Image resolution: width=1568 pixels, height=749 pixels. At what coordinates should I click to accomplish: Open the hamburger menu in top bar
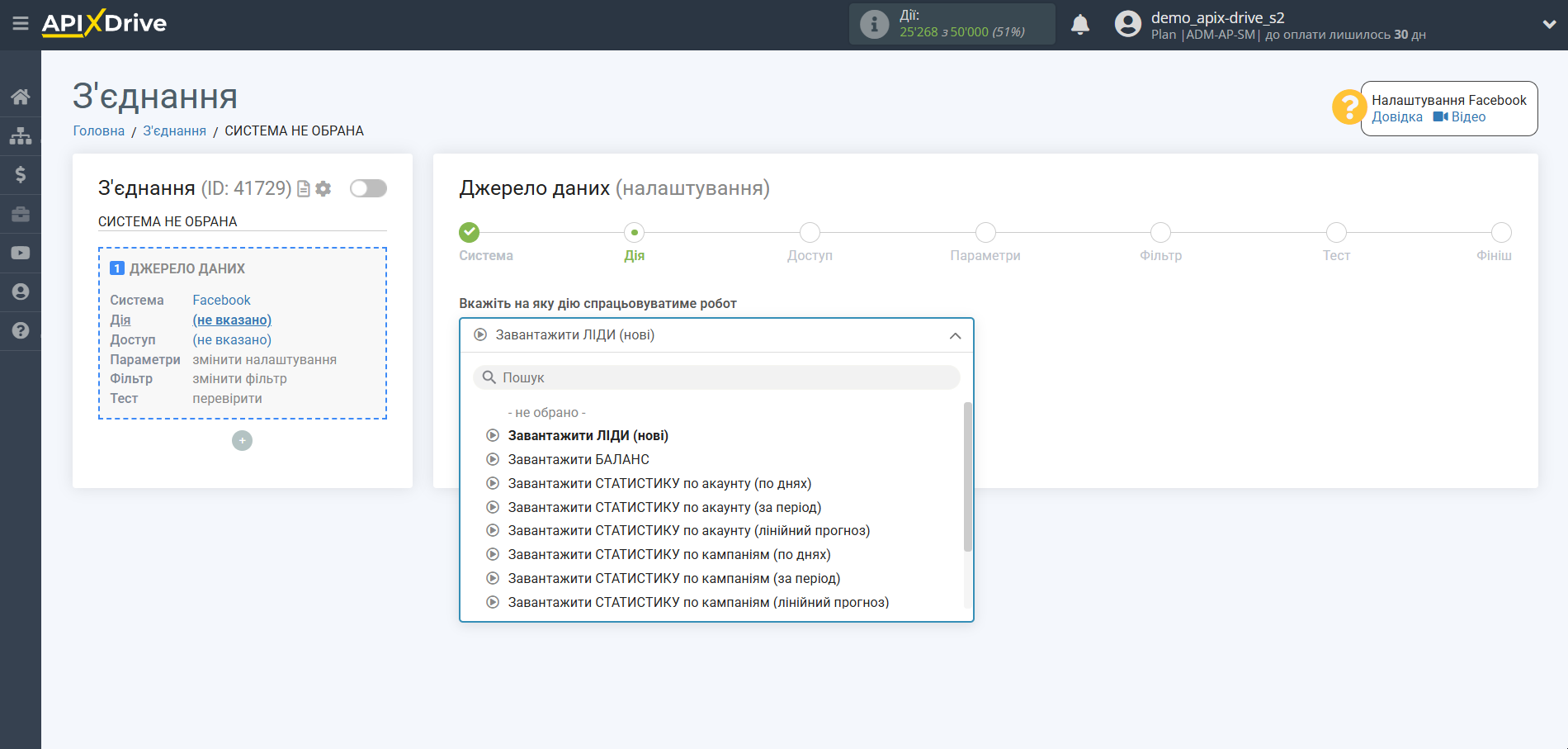tap(21, 24)
